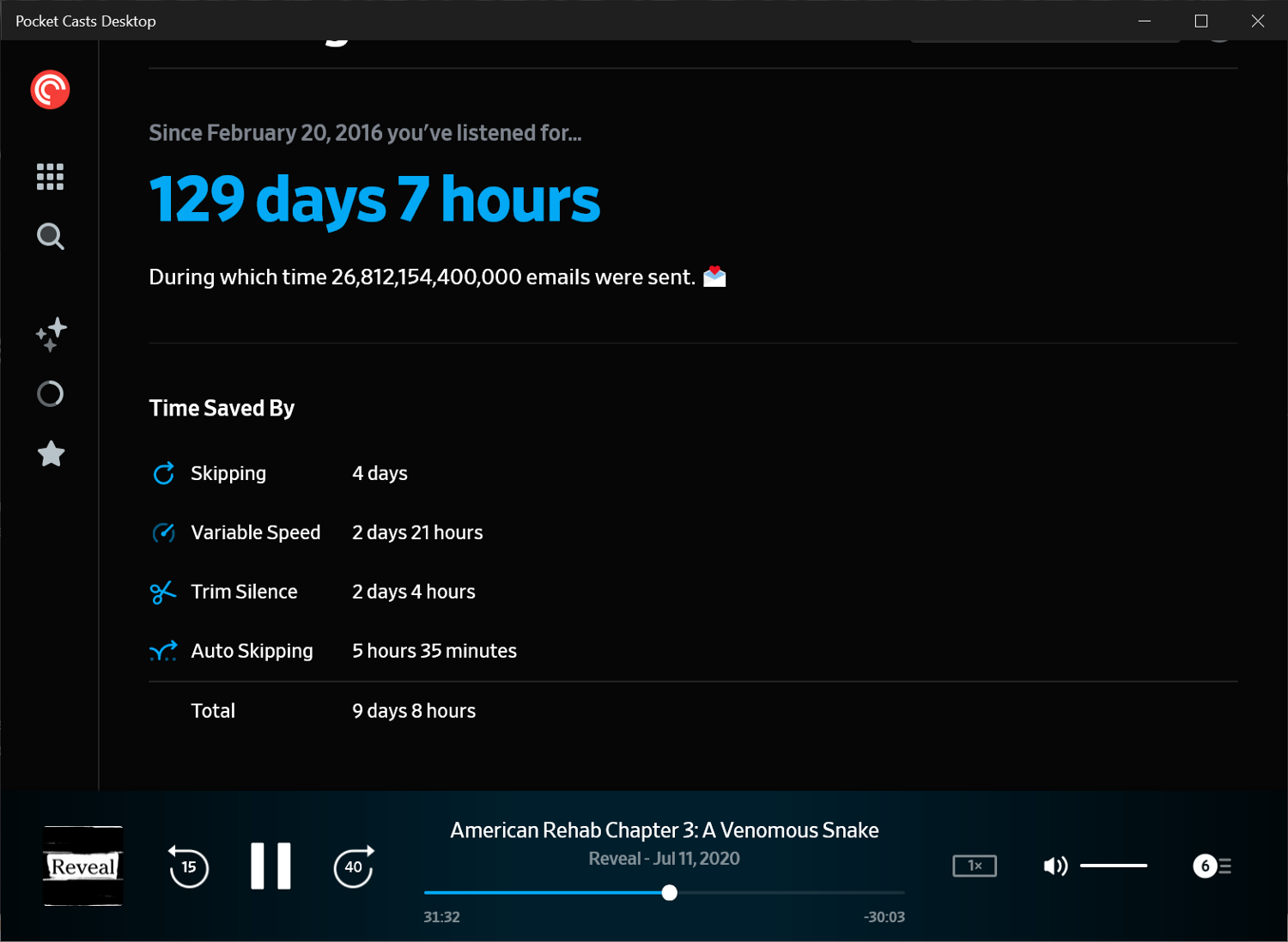The image size is (1288, 942).
Task: Adjust the volume slider
Action: pyautogui.click(x=1114, y=866)
